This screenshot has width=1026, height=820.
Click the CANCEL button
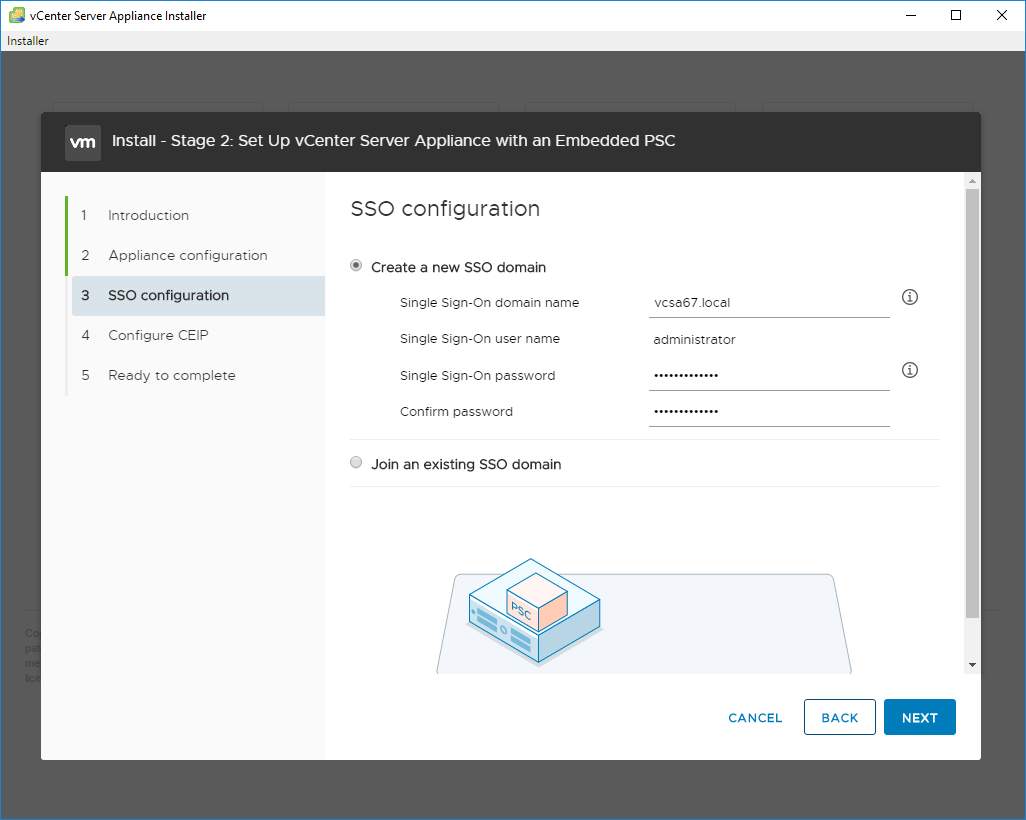coord(755,718)
